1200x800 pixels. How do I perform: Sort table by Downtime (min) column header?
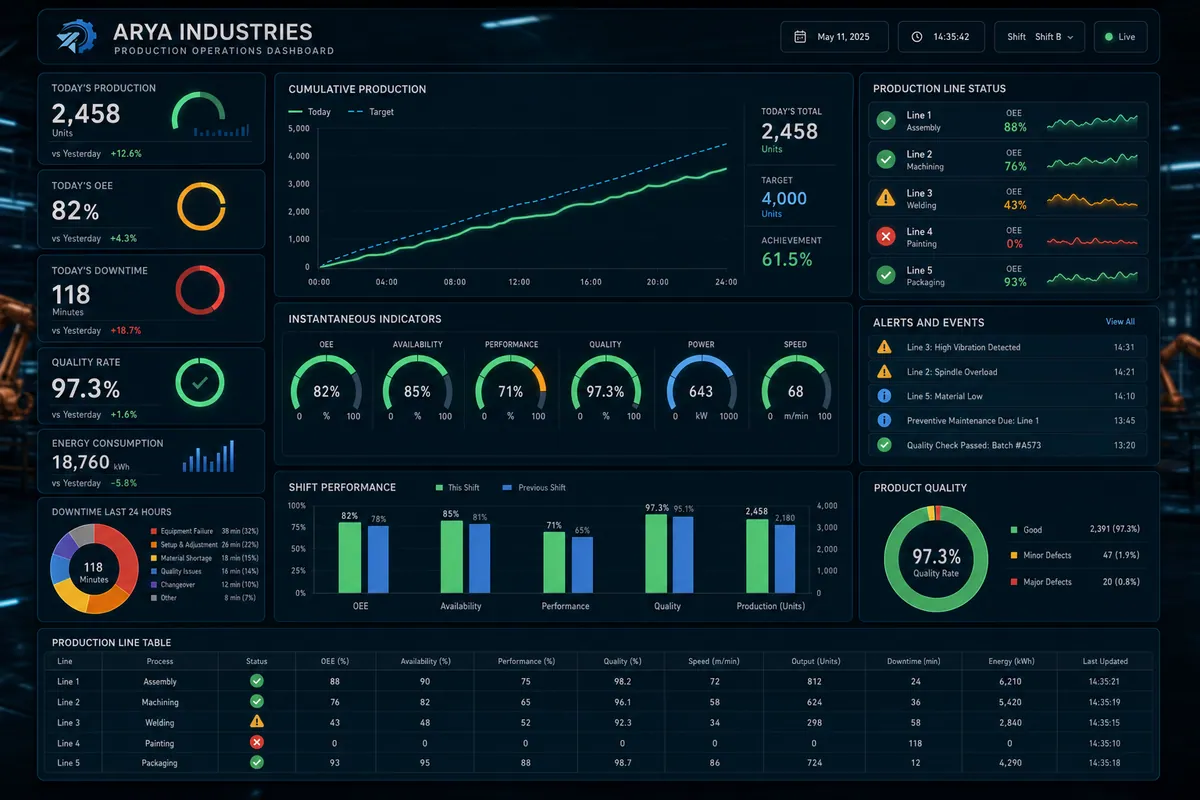(x=914, y=661)
